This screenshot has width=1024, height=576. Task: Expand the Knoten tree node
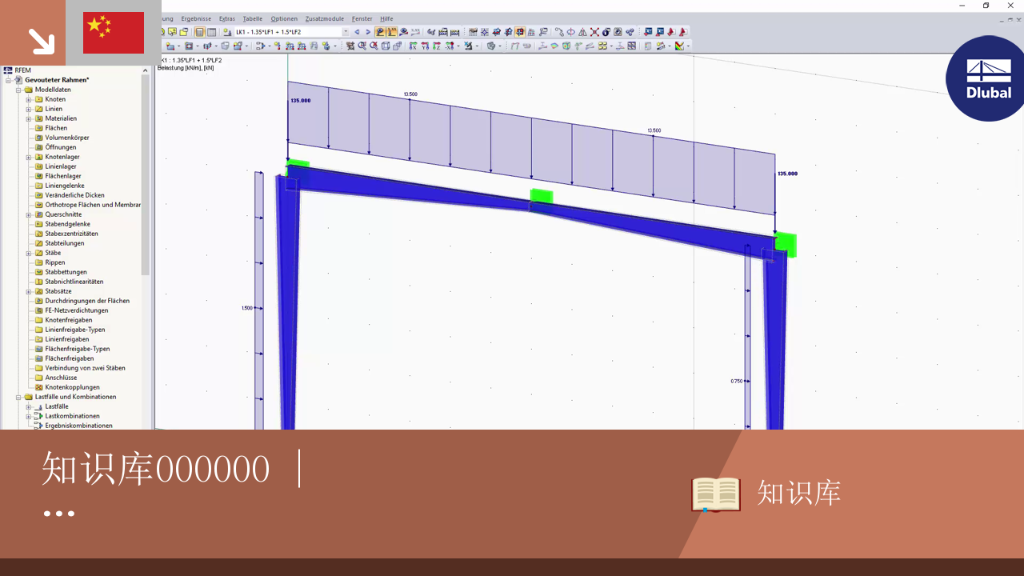coord(29,99)
